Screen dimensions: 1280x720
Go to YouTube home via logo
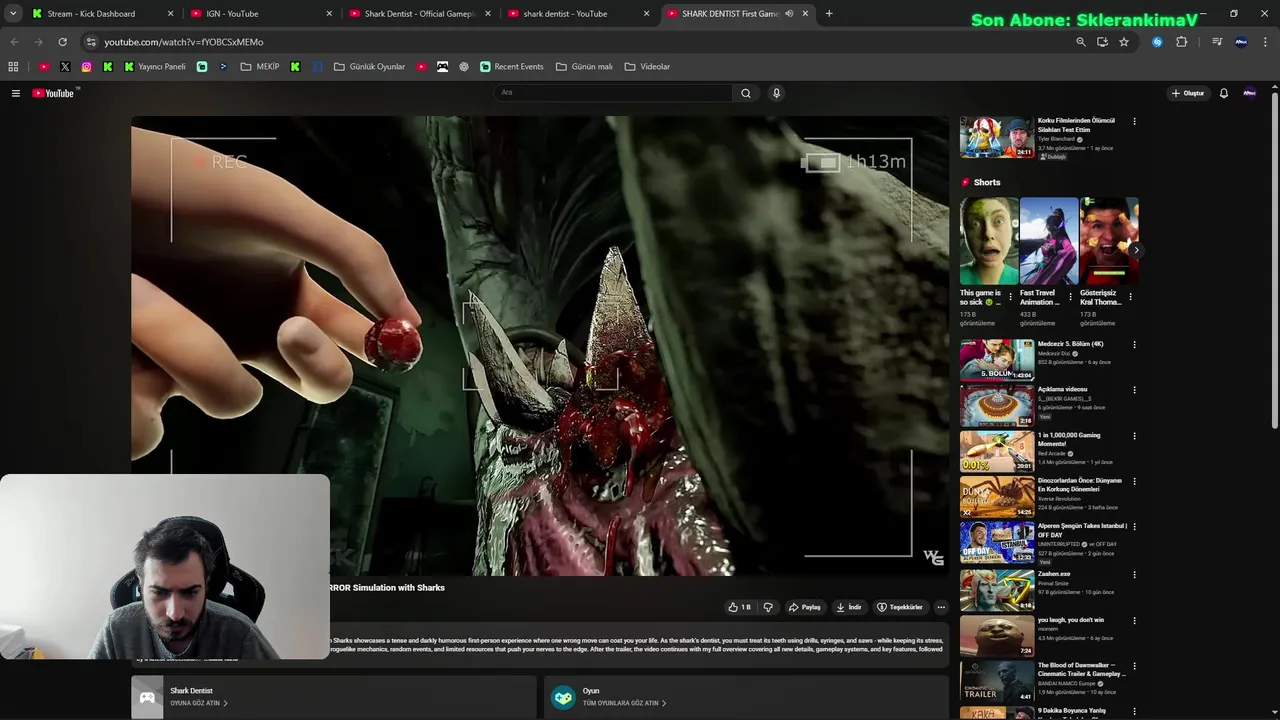(x=53, y=93)
